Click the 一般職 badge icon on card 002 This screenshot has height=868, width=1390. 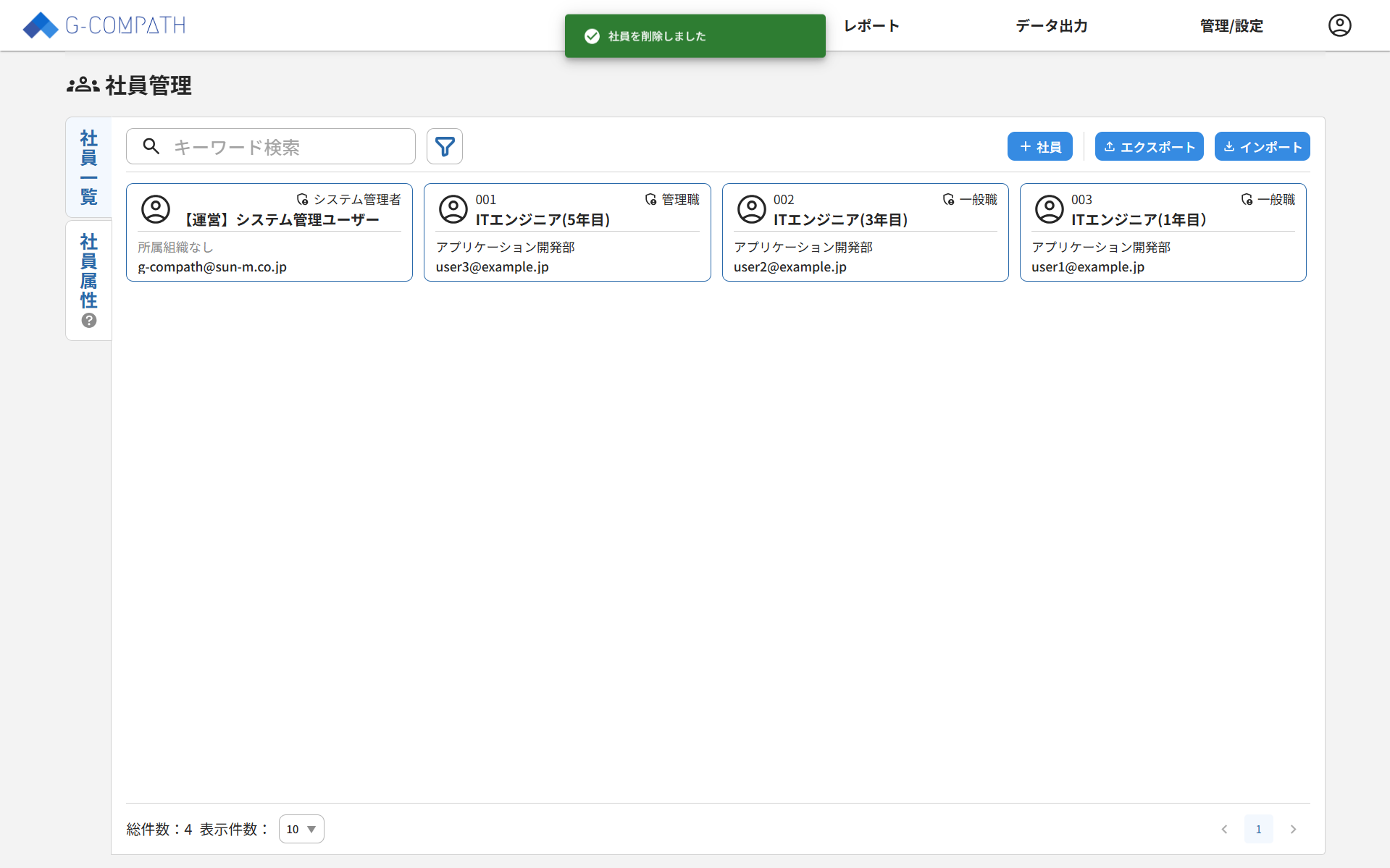click(x=949, y=199)
